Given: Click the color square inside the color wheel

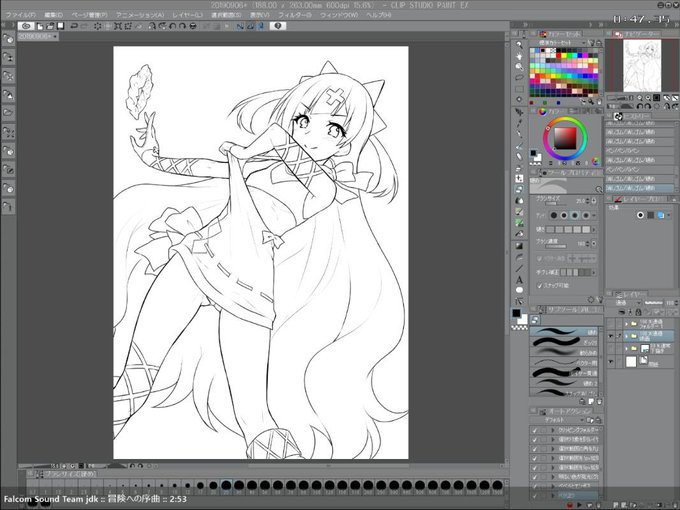Looking at the screenshot, I should (565, 138).
